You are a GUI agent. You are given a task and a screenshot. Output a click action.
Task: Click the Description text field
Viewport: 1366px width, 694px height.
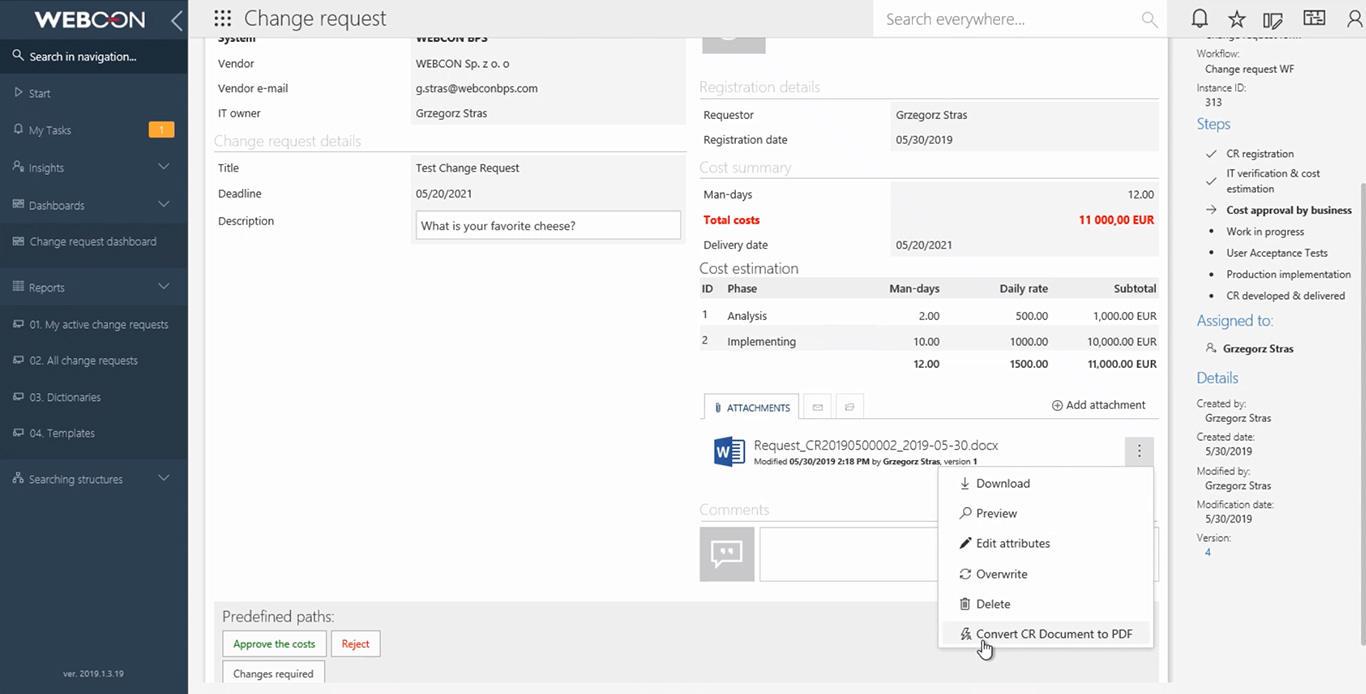pos(547,226)
